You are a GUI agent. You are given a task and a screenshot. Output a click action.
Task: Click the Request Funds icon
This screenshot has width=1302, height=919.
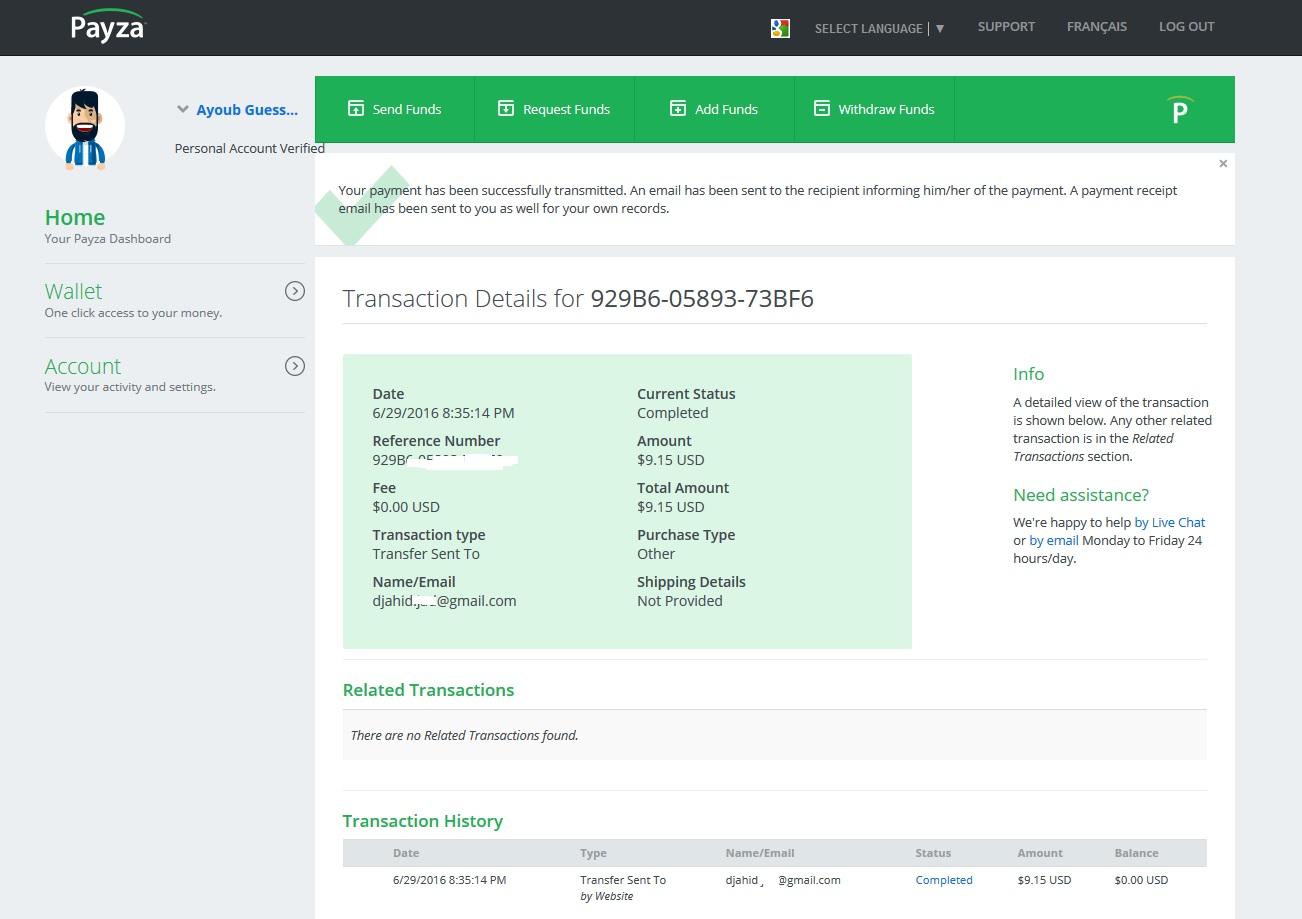(506, 108)
